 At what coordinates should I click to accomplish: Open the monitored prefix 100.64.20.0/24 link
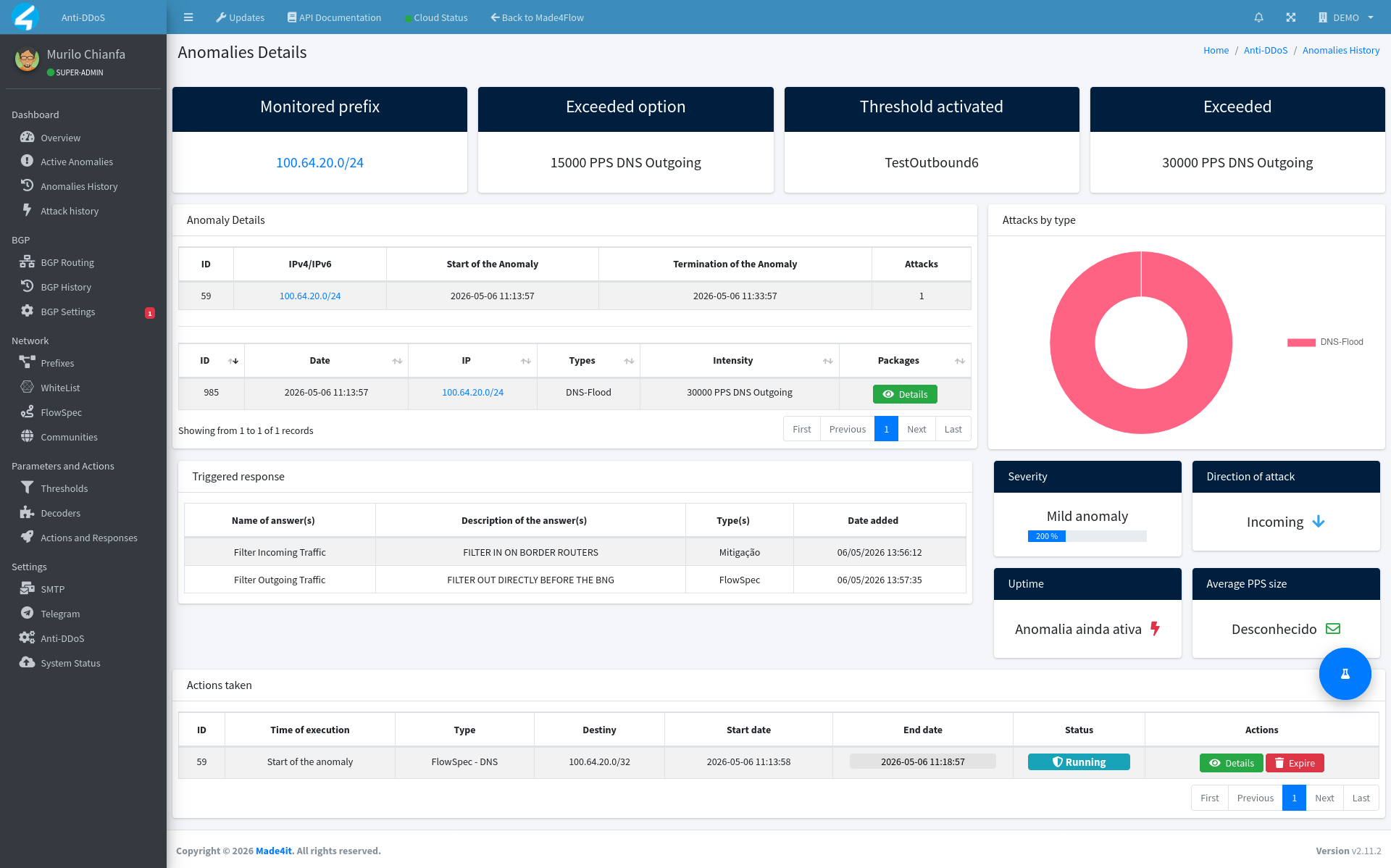click(319, 162)
